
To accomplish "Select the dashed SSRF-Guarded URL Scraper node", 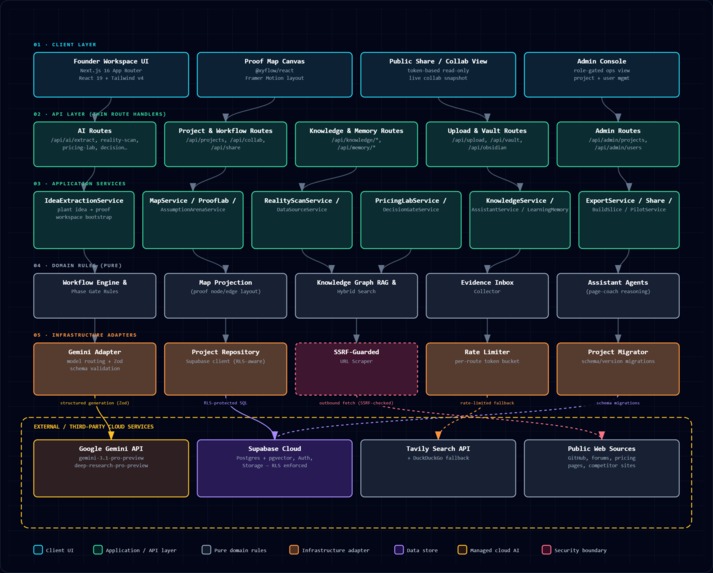I will [x=356, y=369].
